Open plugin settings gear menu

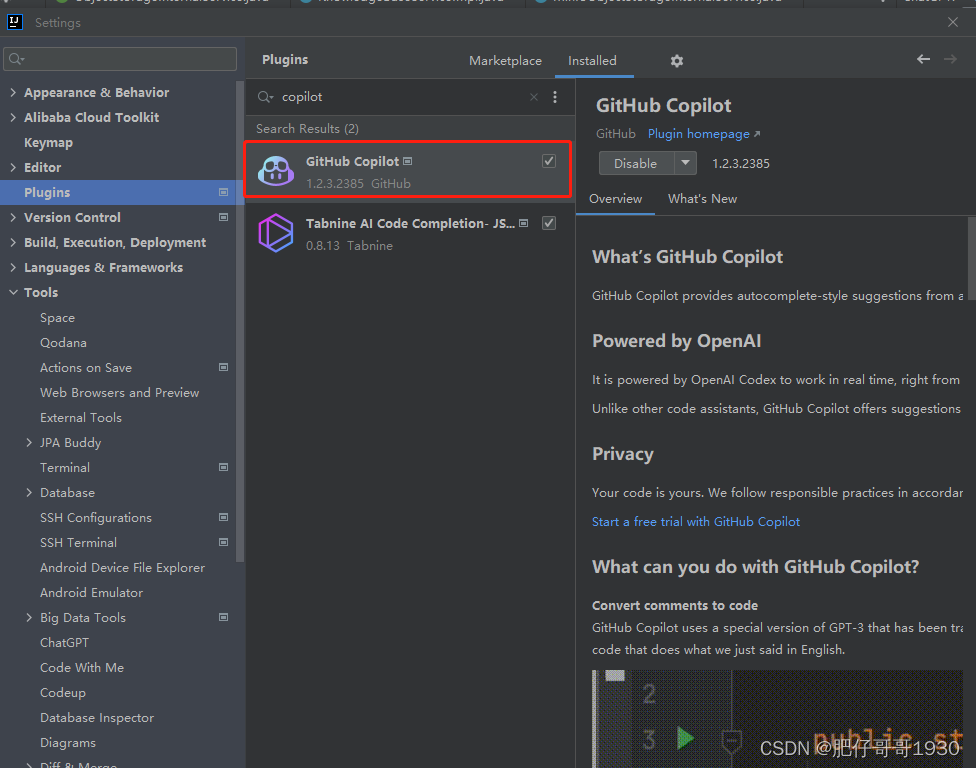pyautogui.click(x=677, y=61)
